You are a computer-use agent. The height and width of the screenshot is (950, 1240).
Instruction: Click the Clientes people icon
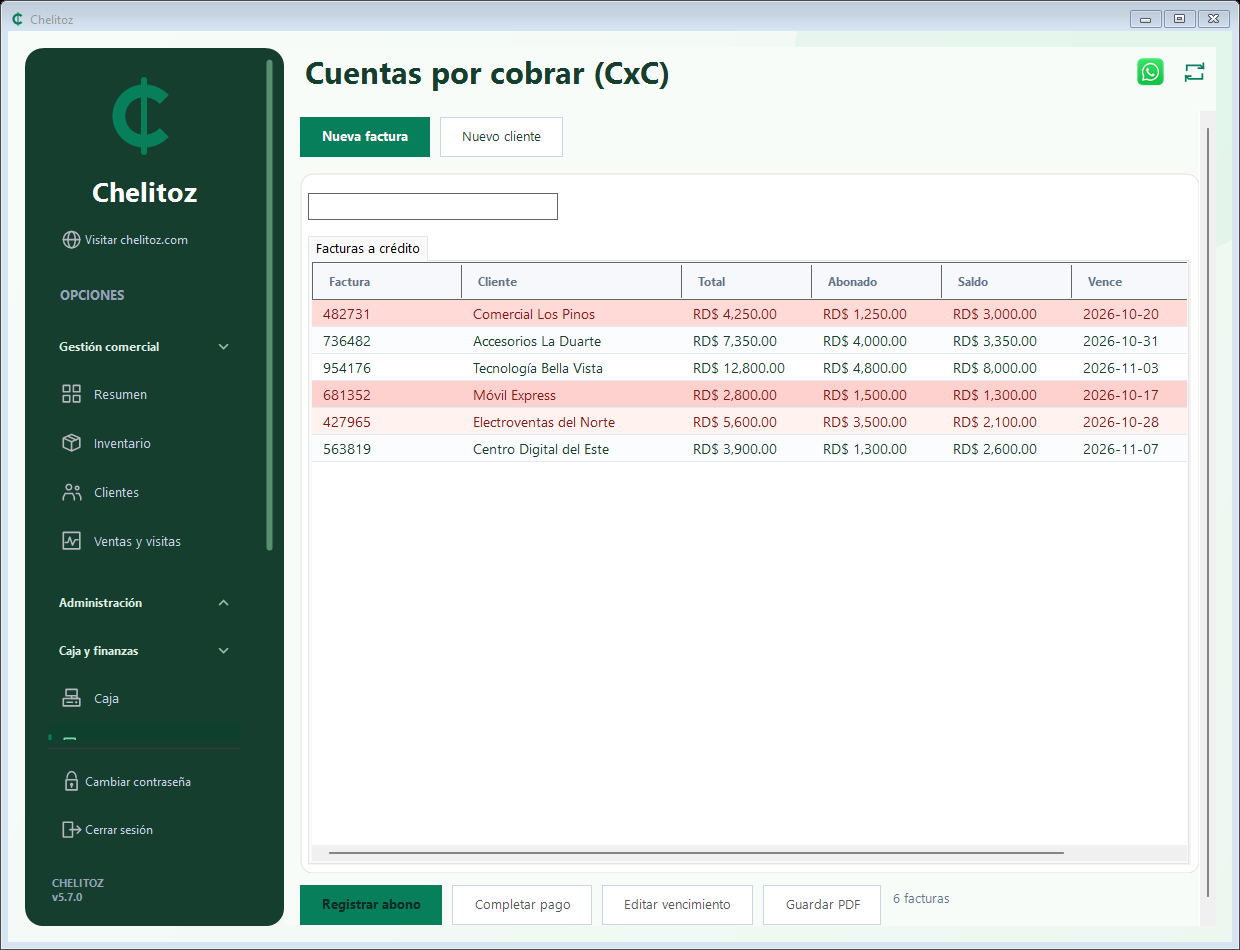pyautogui.click(x=71, y=492)
